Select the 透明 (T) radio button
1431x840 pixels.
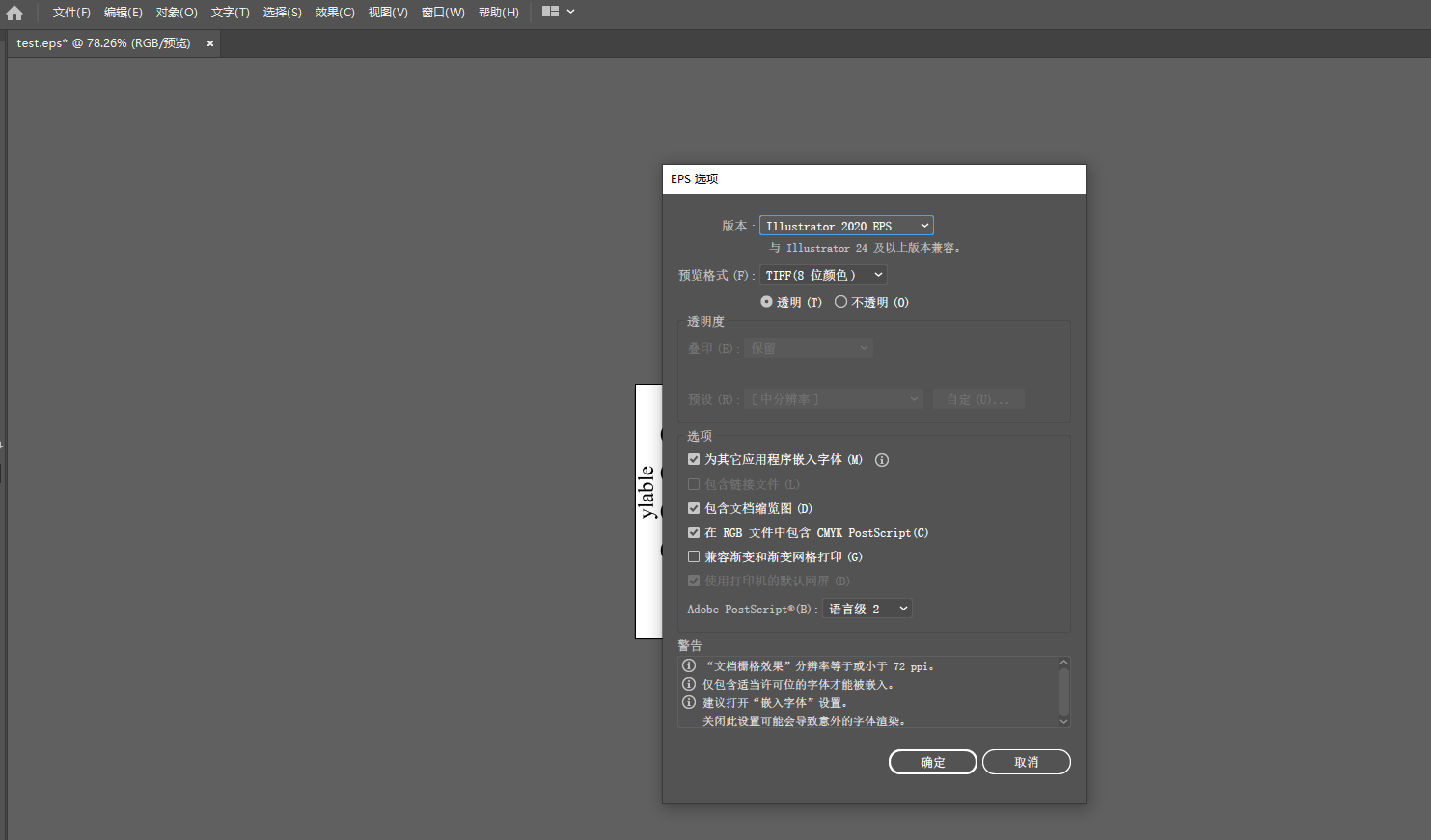(766, 301)
